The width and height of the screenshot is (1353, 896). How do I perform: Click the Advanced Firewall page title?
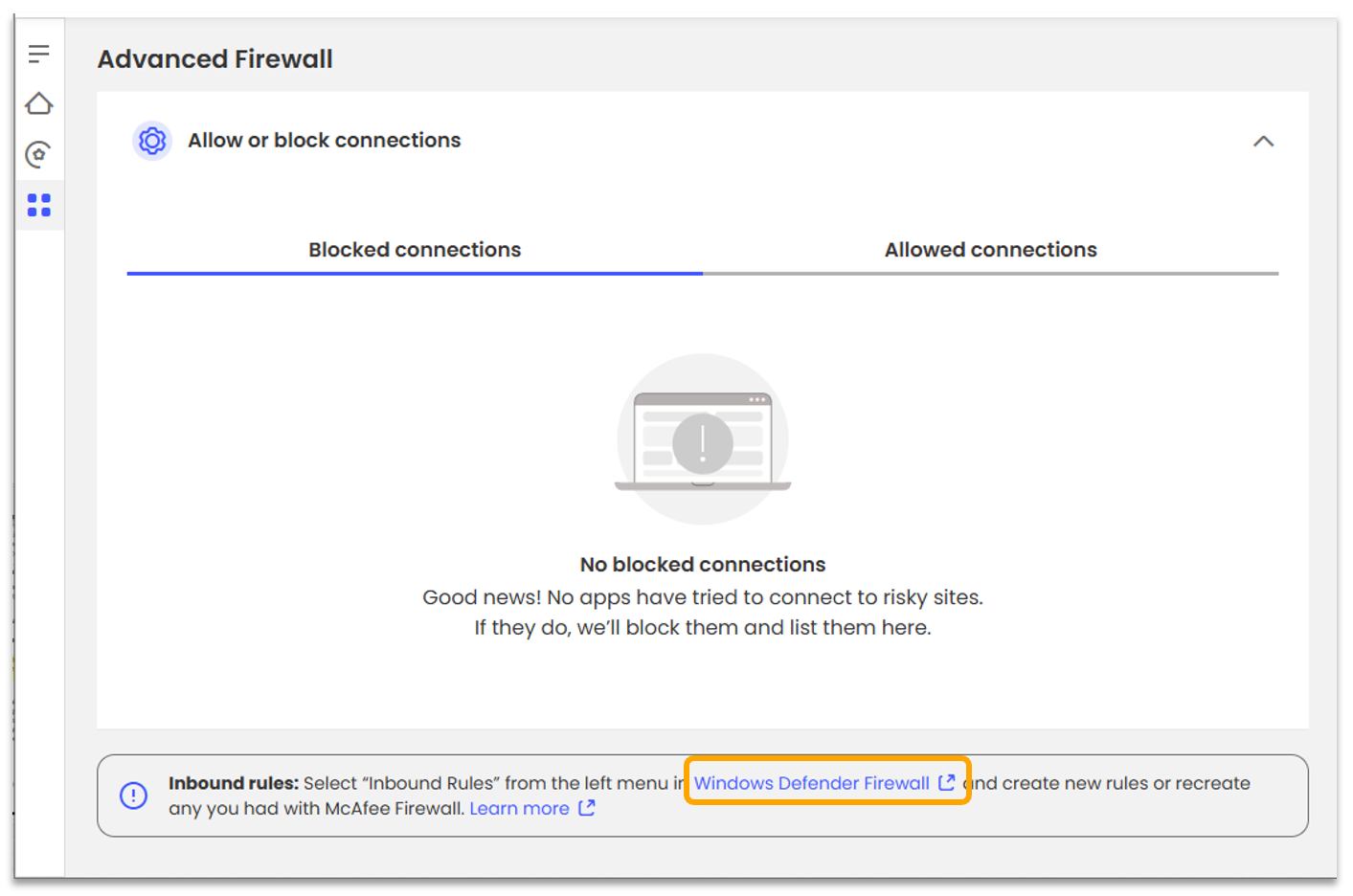coord(215,59)
